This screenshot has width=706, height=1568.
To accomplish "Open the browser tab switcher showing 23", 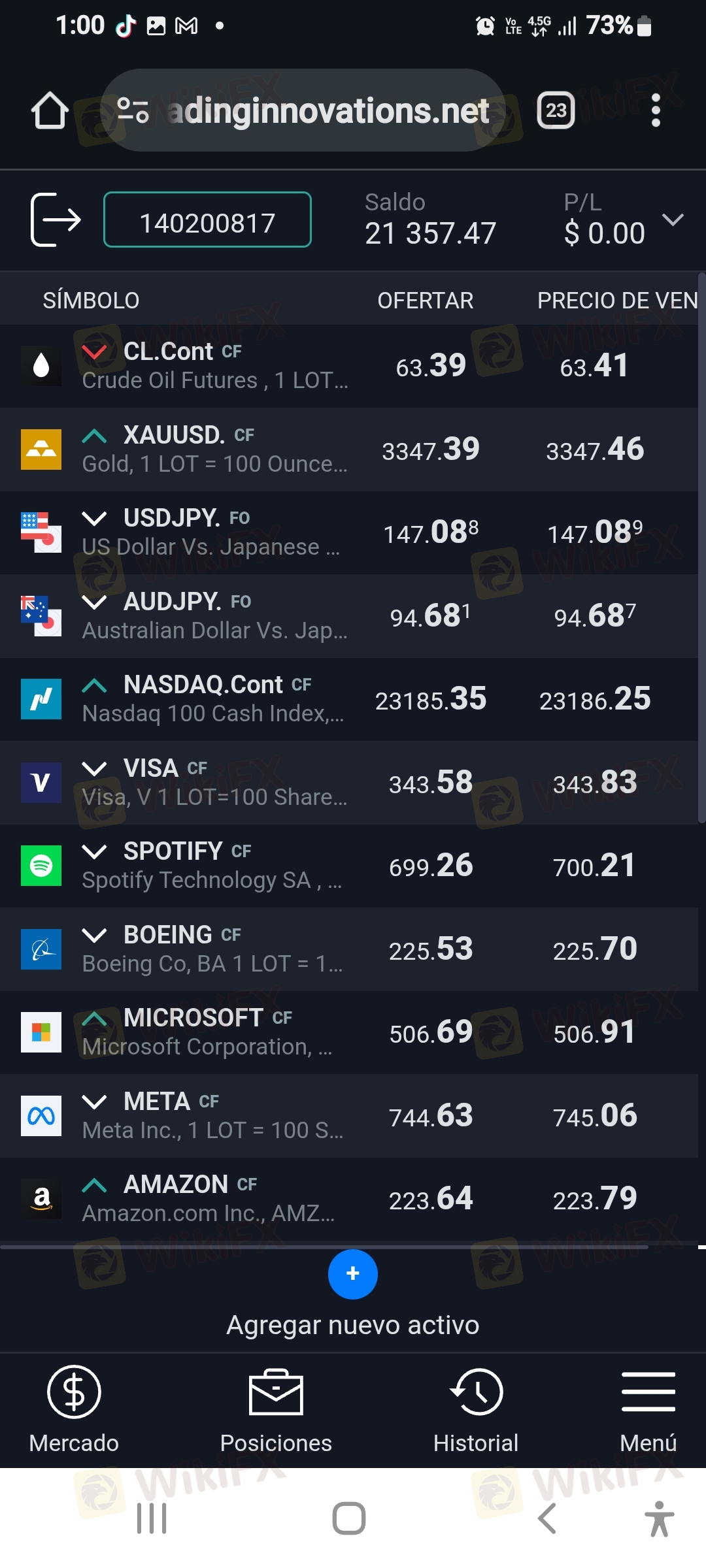I will coord(556,110).
